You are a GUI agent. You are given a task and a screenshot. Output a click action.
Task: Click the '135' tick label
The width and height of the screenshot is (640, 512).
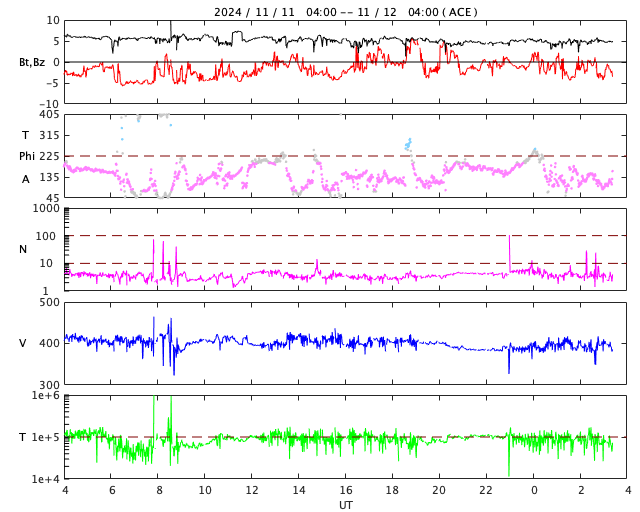coord(49,177)
